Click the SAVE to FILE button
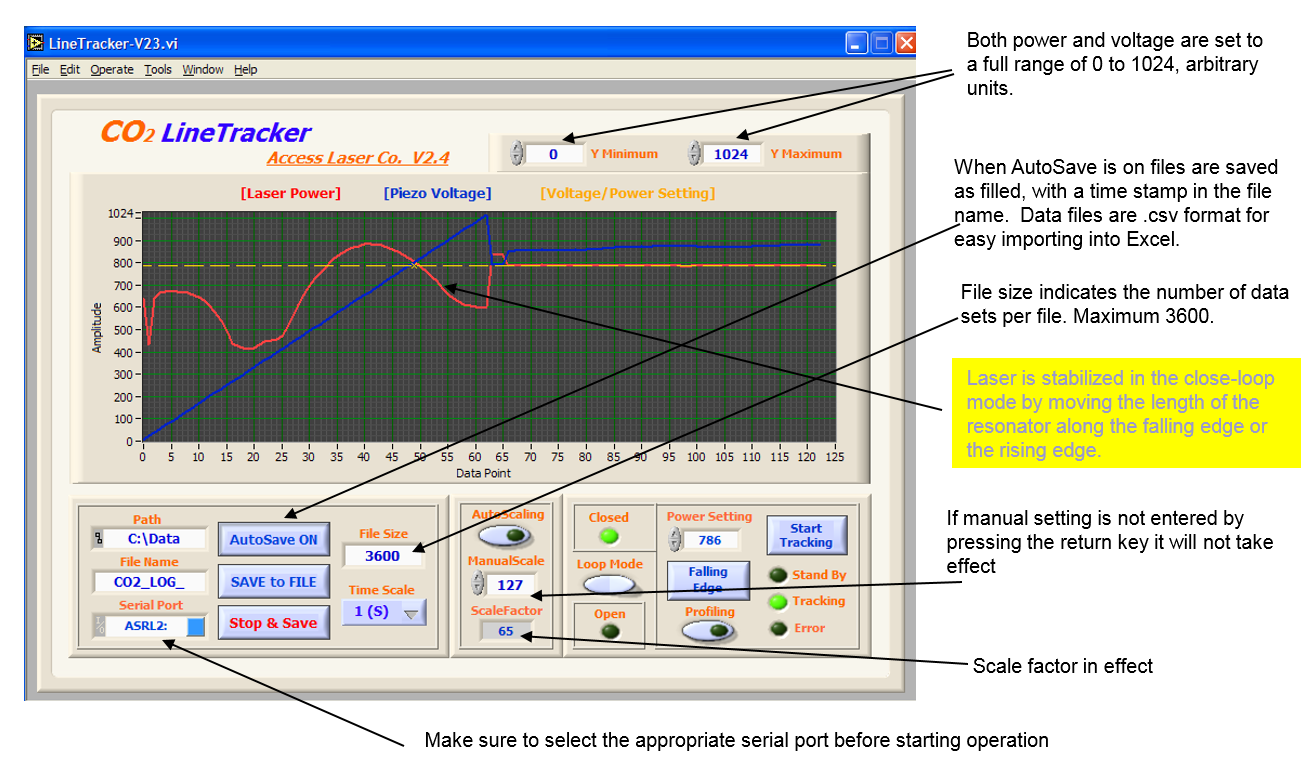1301x781 pixels. [x=274, y=582]
